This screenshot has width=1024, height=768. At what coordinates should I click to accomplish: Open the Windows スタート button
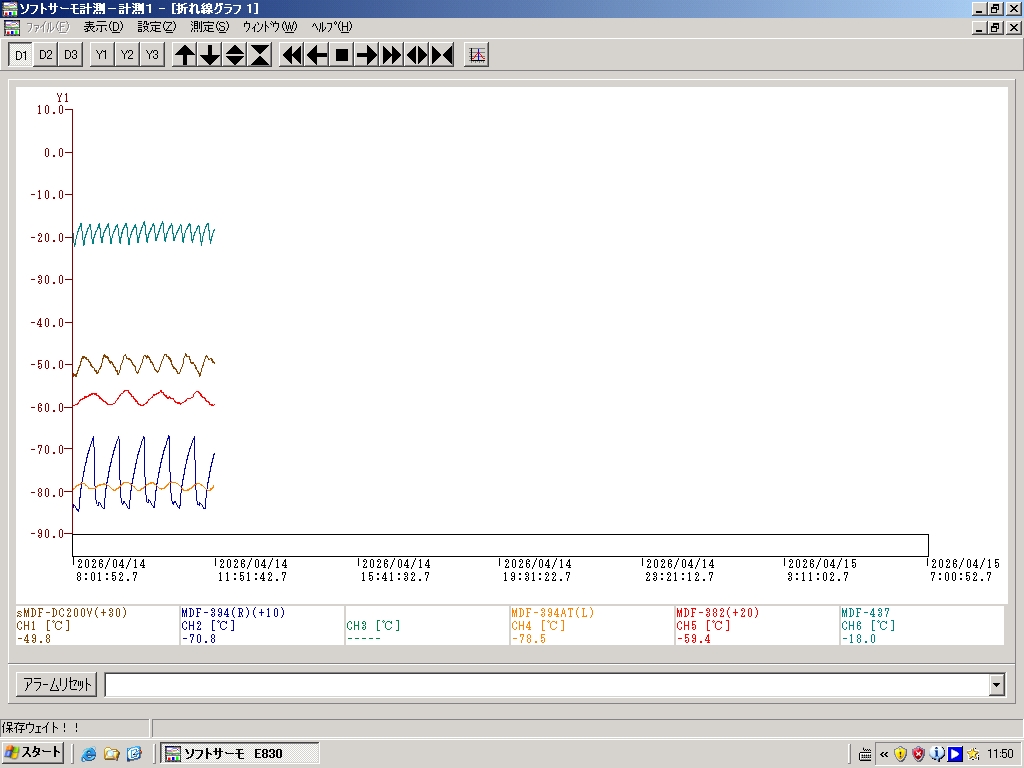[x=33, y=753]
